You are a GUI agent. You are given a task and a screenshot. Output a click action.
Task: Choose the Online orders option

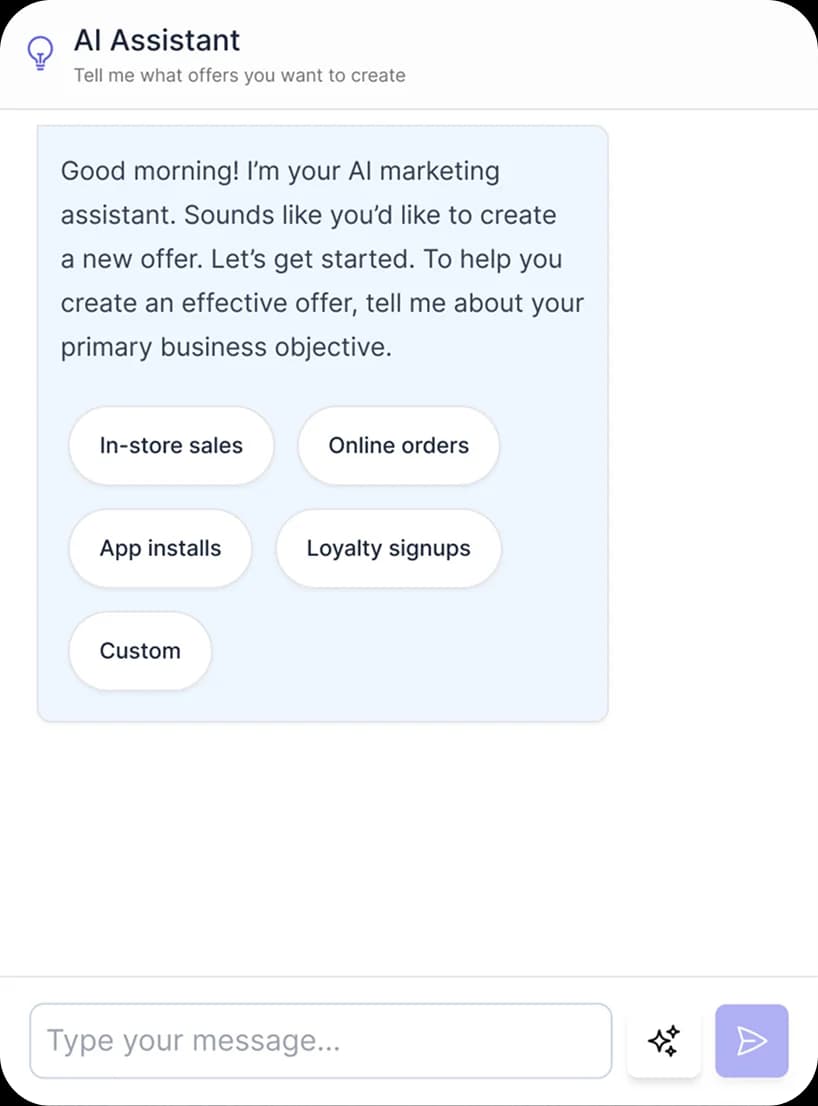point(398,446)
